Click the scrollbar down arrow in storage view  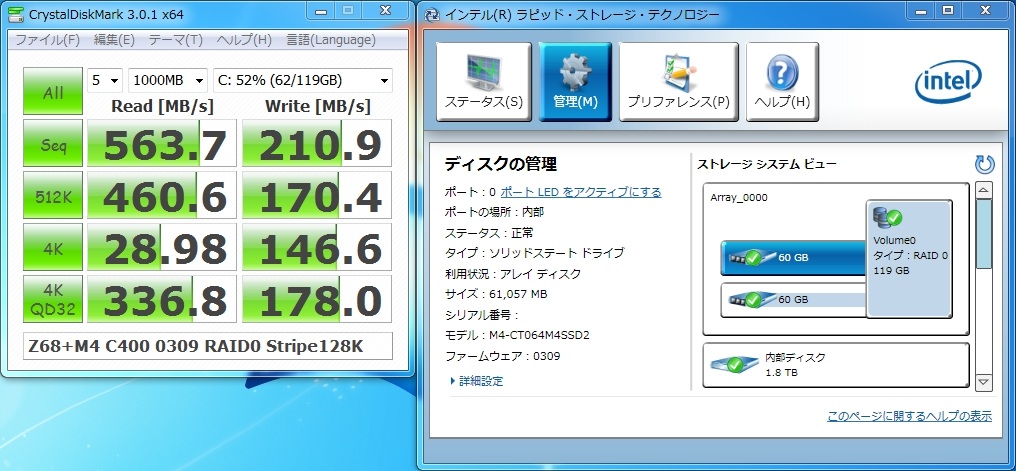pyautogui.click(x=984, y=382)
